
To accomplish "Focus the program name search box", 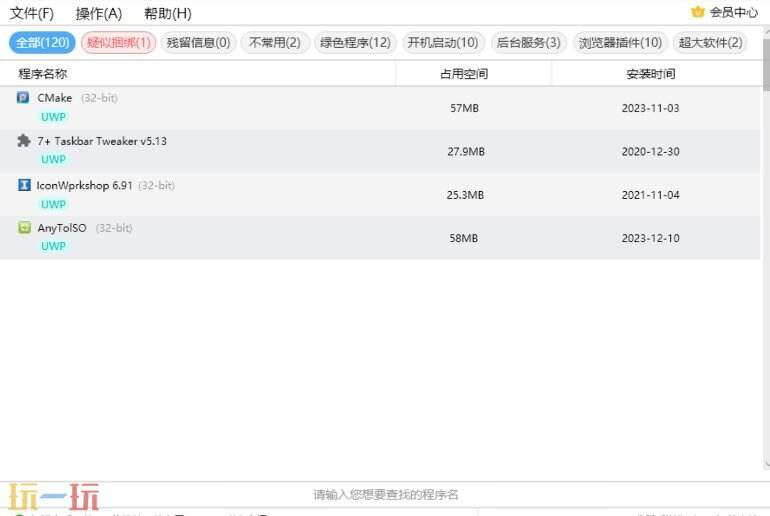I will (x=385, y=494).
